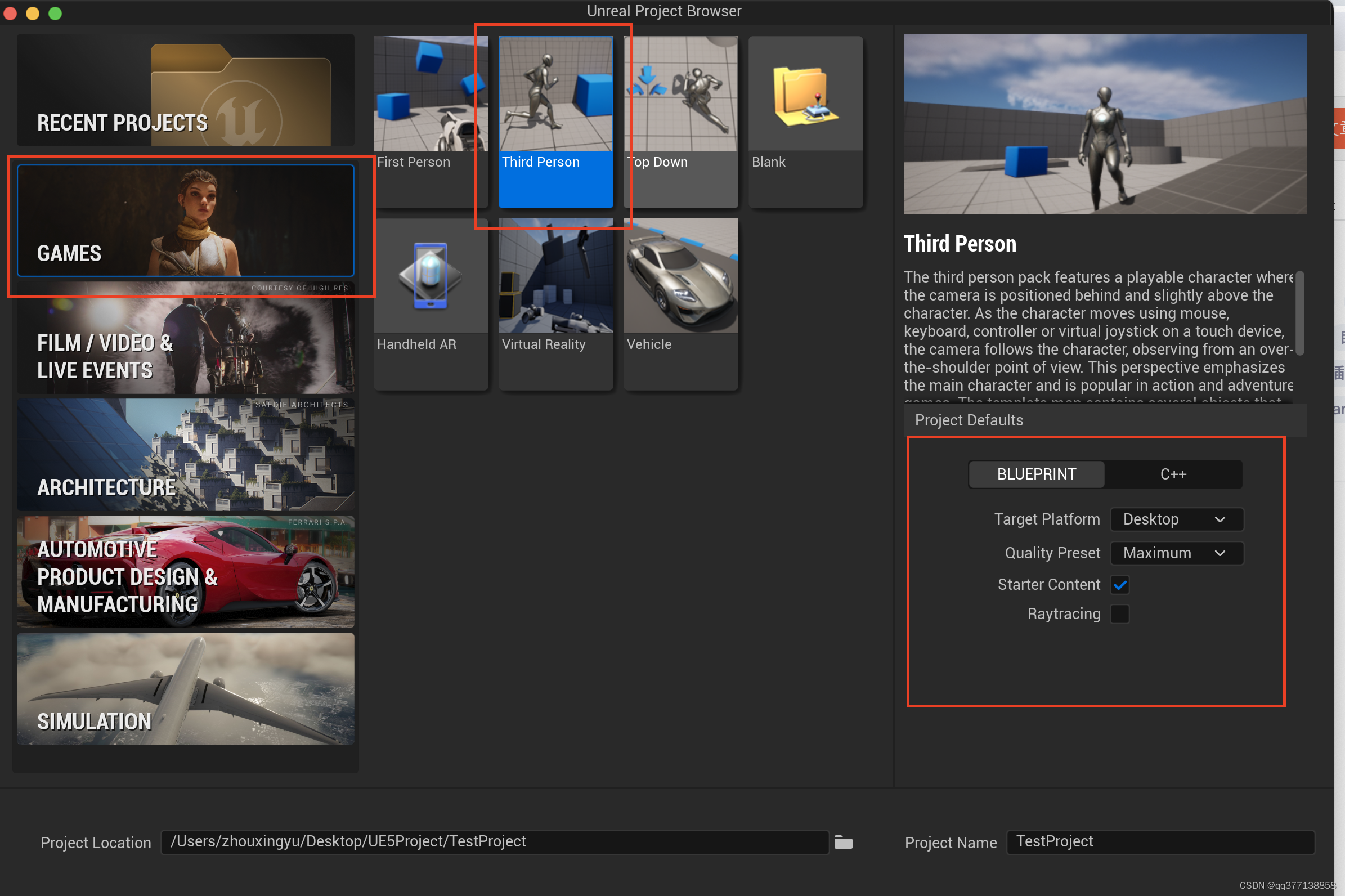Image resolution: width=1345 pixels, height=896 pixels.
Task: Select the Third Person template icon
Action: [x=555, y=95]
